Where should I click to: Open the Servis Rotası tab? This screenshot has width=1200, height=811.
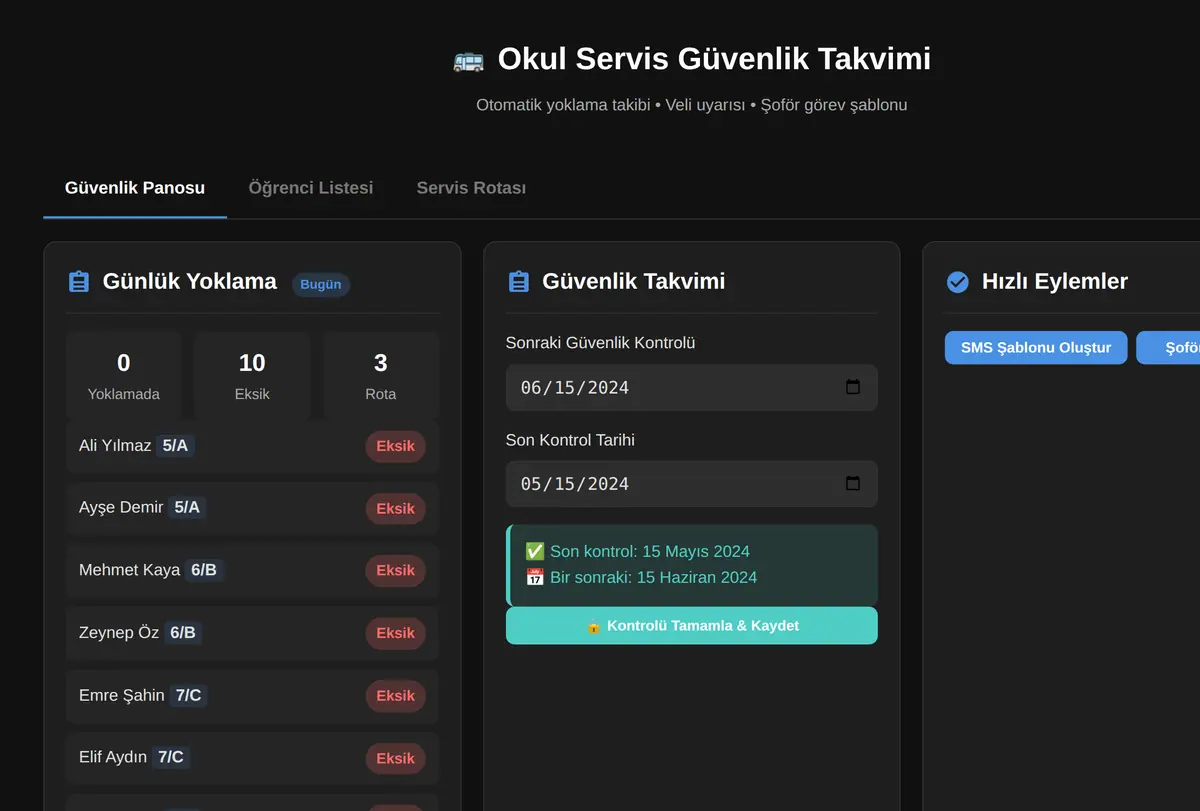471,188
